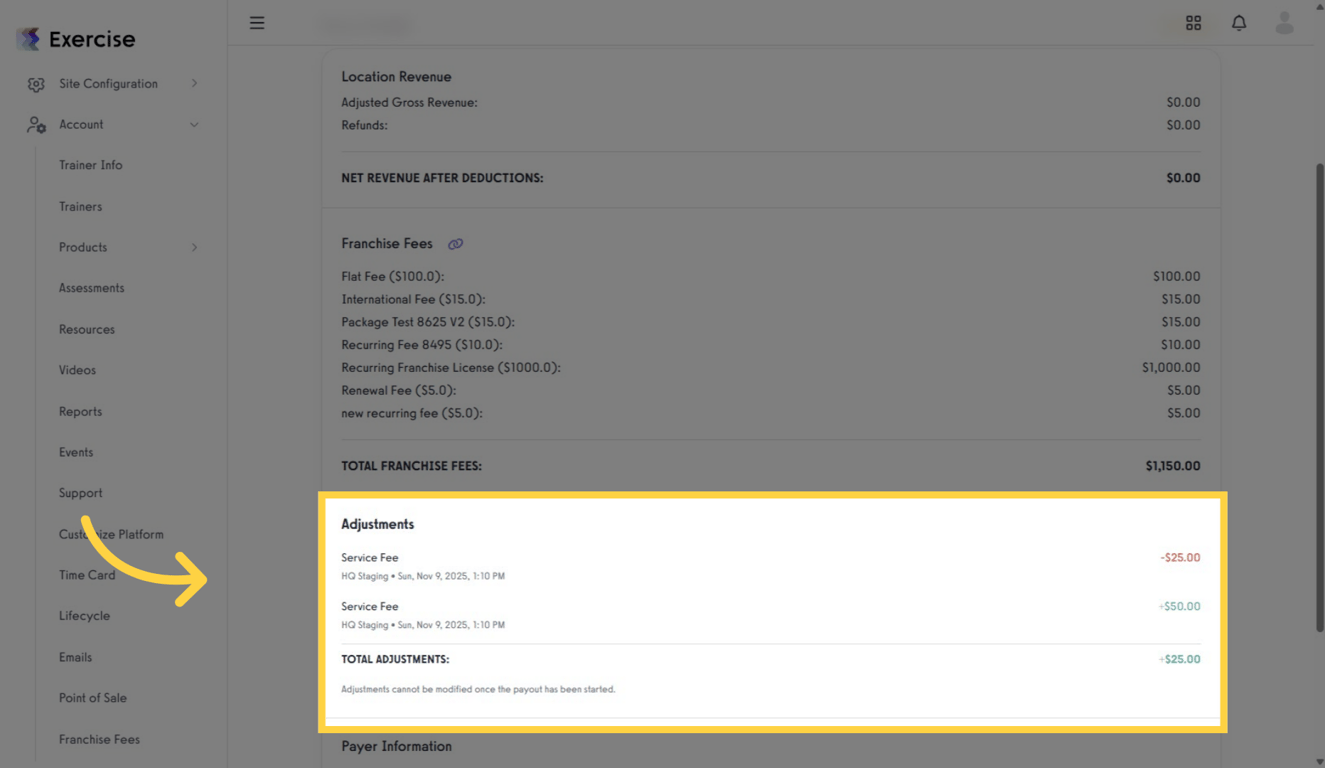Screen dimensions: 1325x768
Task: Open notifications via the bell icon
Action: (x=1239, y=22)
